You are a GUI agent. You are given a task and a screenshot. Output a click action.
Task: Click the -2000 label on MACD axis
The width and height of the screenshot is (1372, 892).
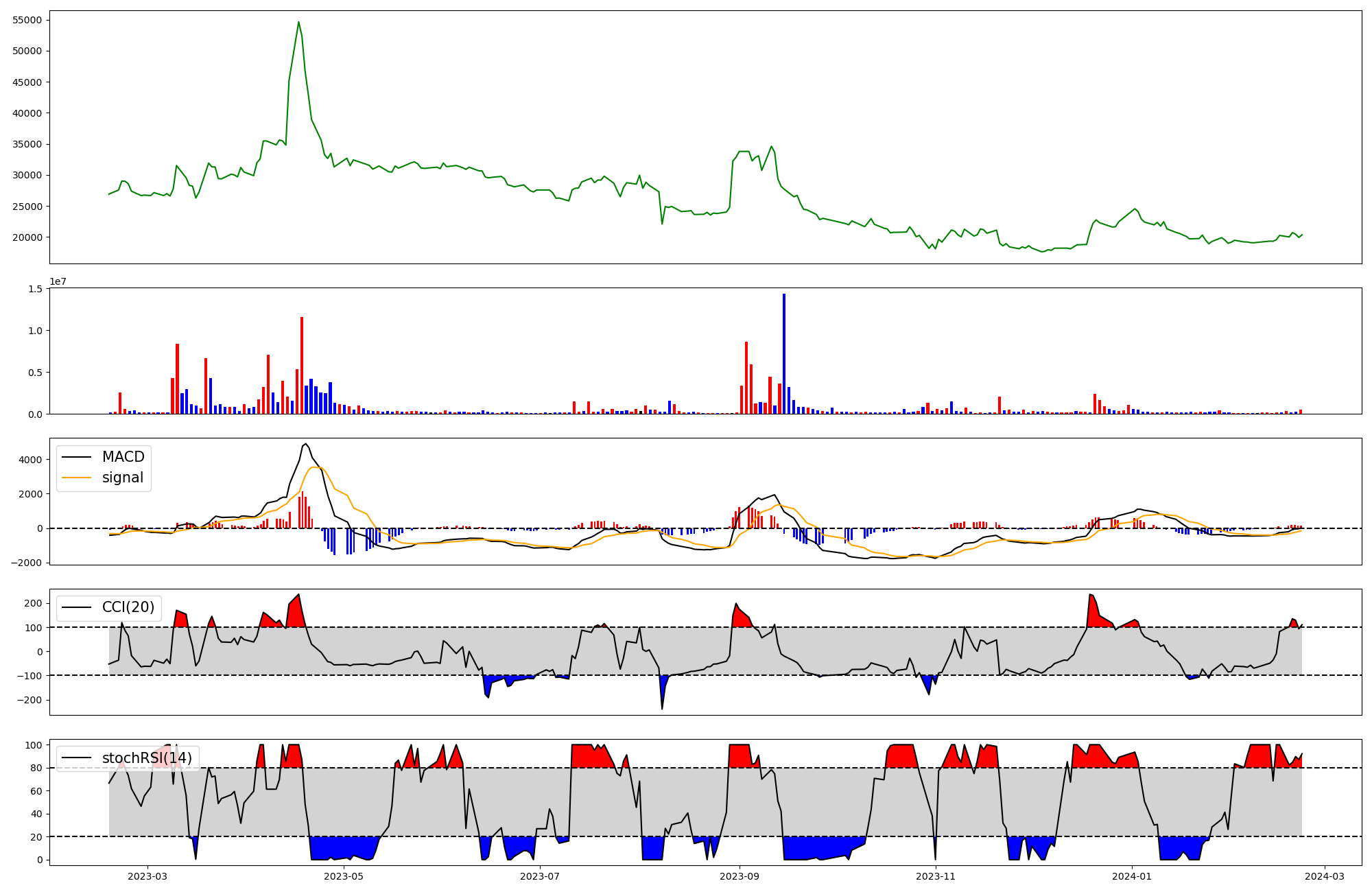coord(26,563)
